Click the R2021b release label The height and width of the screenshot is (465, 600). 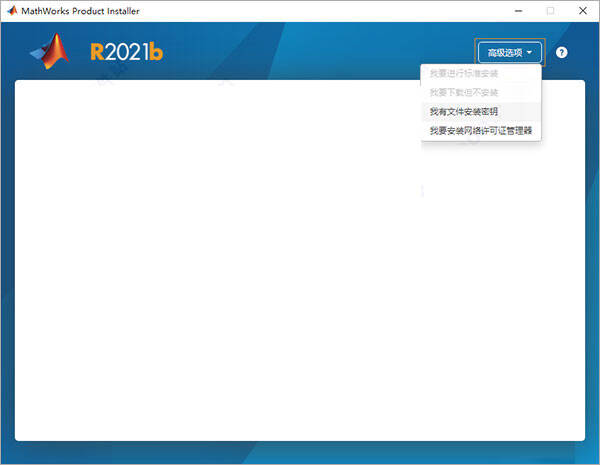[126, 52]
